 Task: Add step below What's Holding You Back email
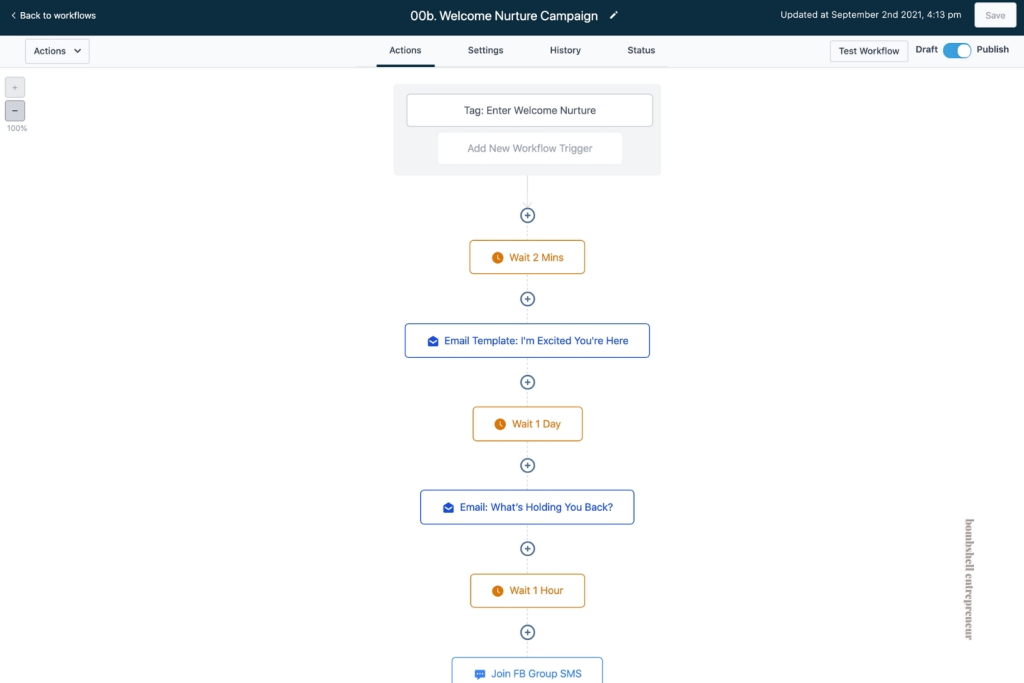[x=527, y=548]
